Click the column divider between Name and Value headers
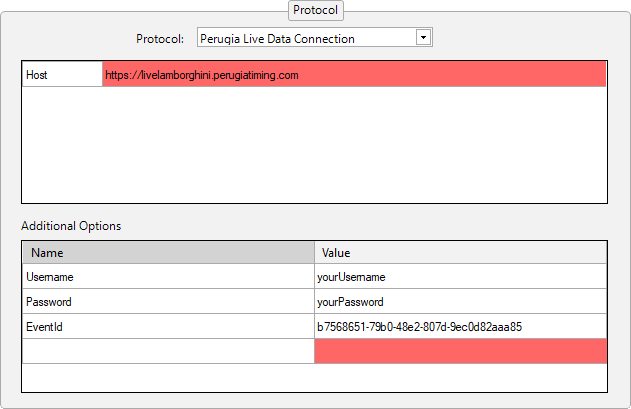Screen dimensions: 631x409 [x=315, y=253]
